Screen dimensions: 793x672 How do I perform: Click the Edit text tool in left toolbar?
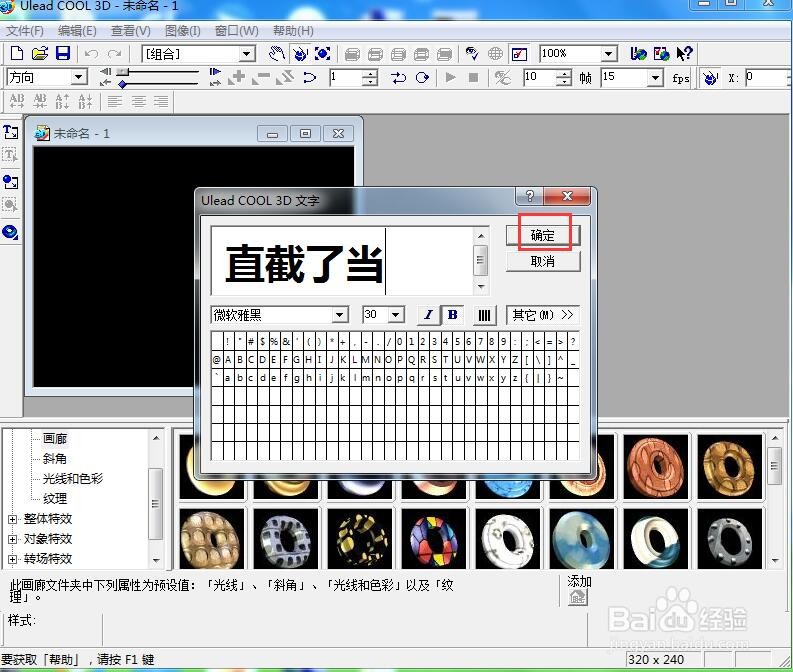(x=10, y=155)
